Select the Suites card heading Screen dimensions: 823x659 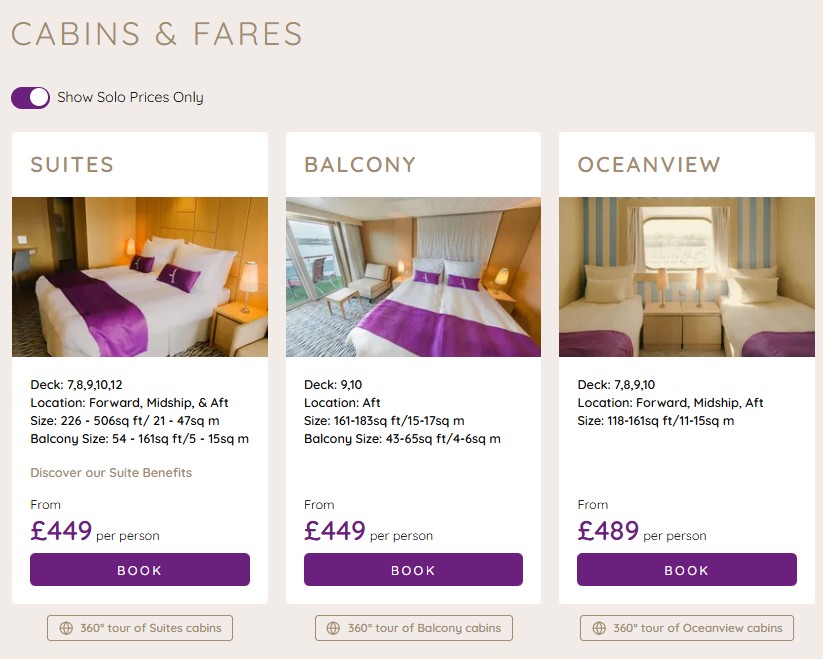(x=72, y=165)
